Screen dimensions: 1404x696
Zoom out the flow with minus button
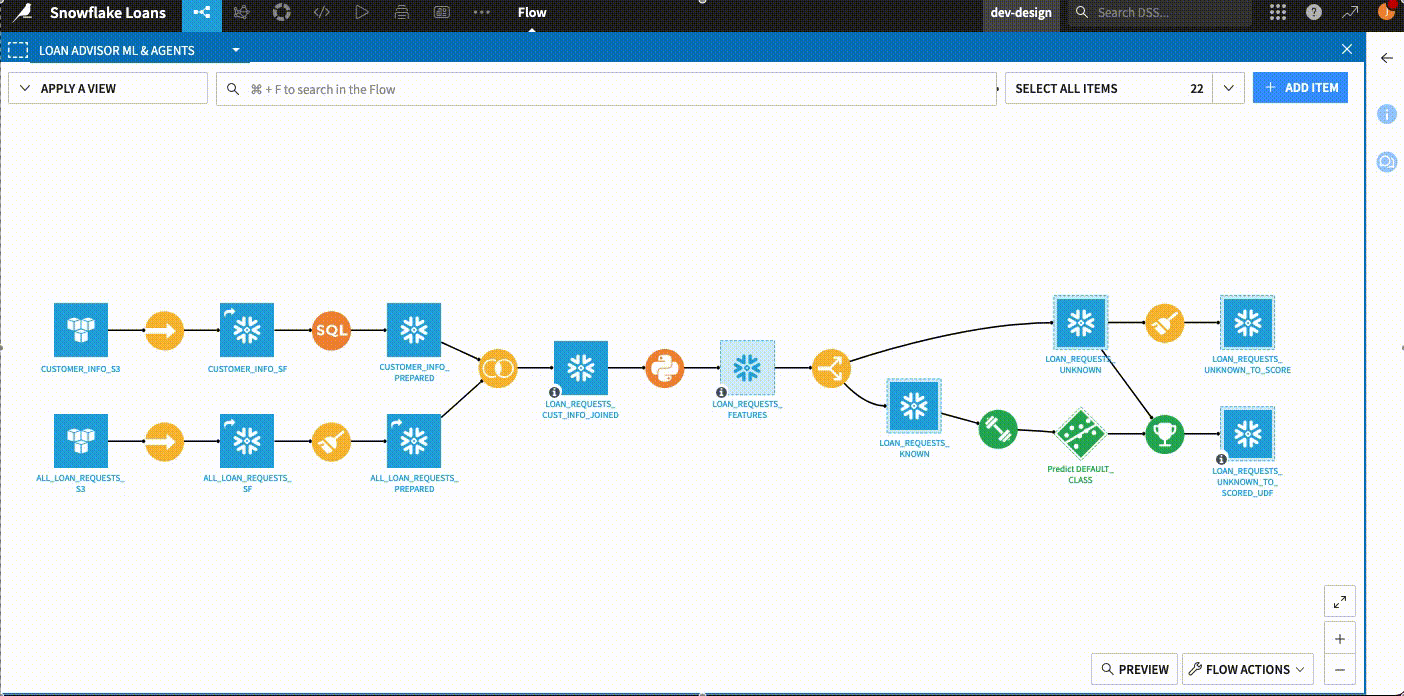click(1339, 670)
